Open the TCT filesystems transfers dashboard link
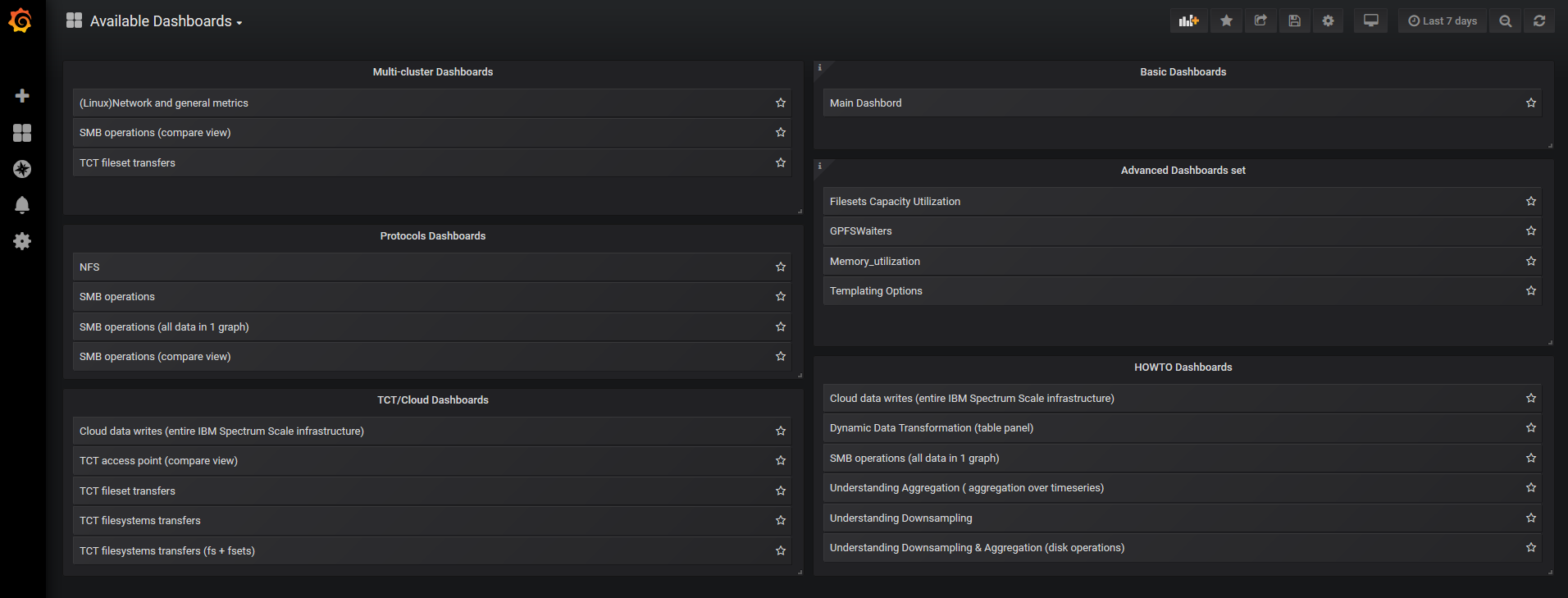The width and height of the screenshot is (1568, 598). coord(139,521)
